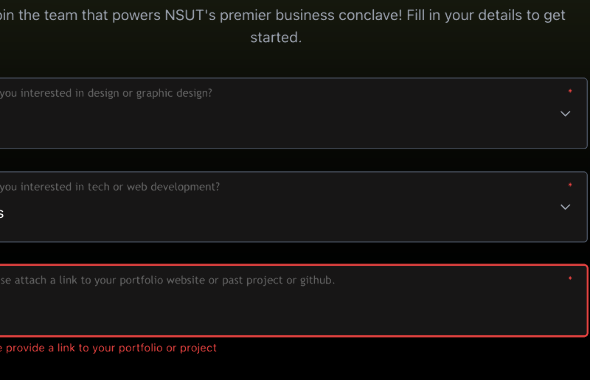This screenshot has width=590, height=380.
Task: Focus the portfolio or github link input
Action: point(293,300)
